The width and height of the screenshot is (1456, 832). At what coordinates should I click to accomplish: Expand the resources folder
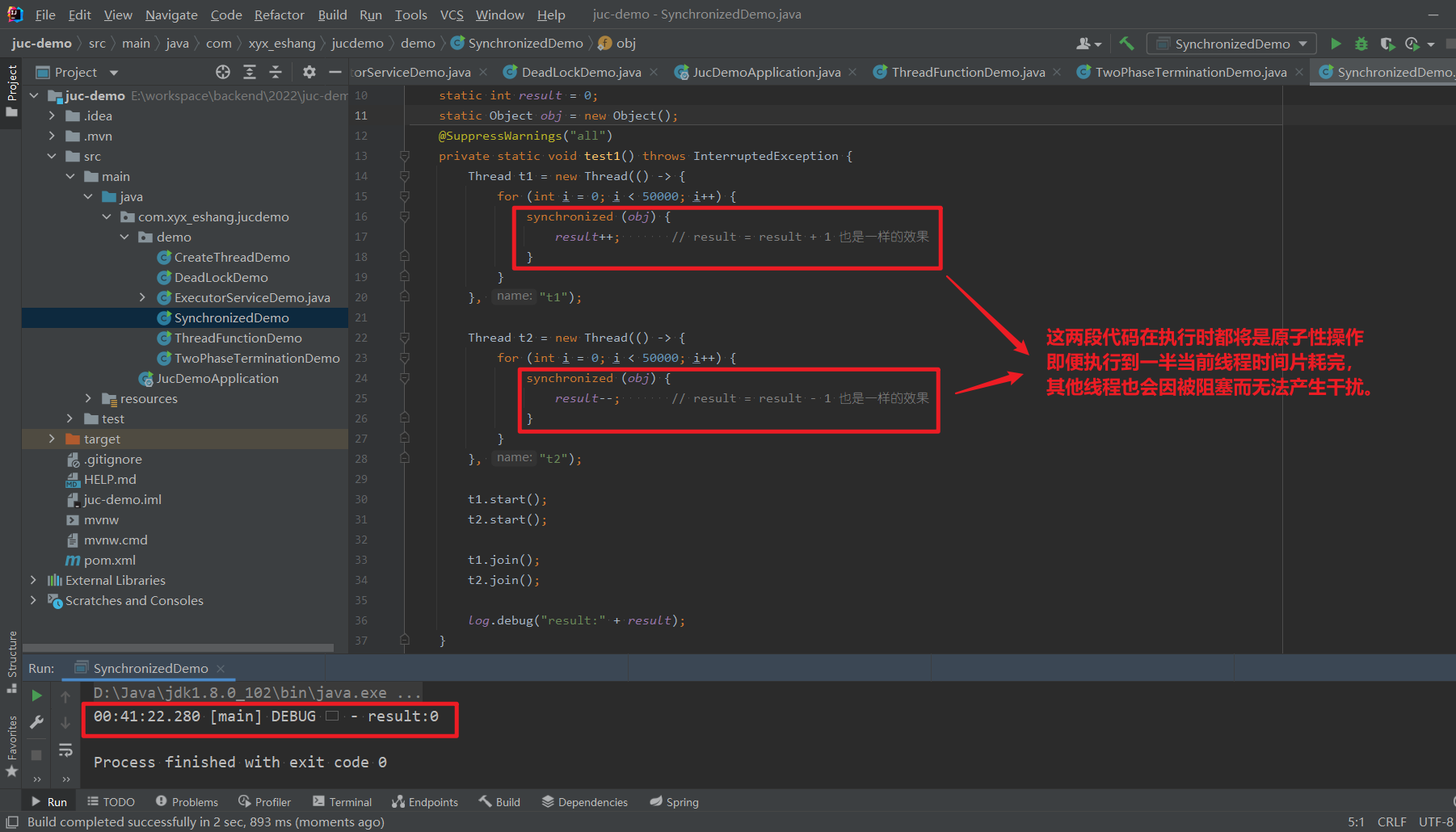[x=88, y=398]
